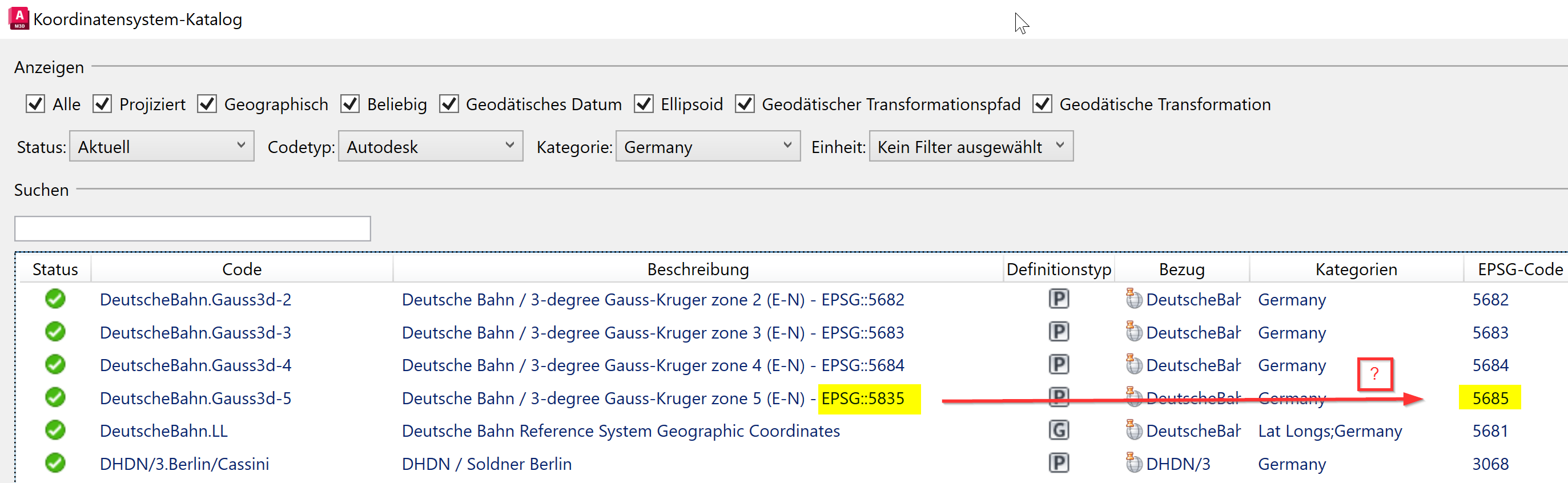Click the datum globe icon in the DeutscheBahn.LL row
Screen dimensions: 1568x483
(1133, 430)
